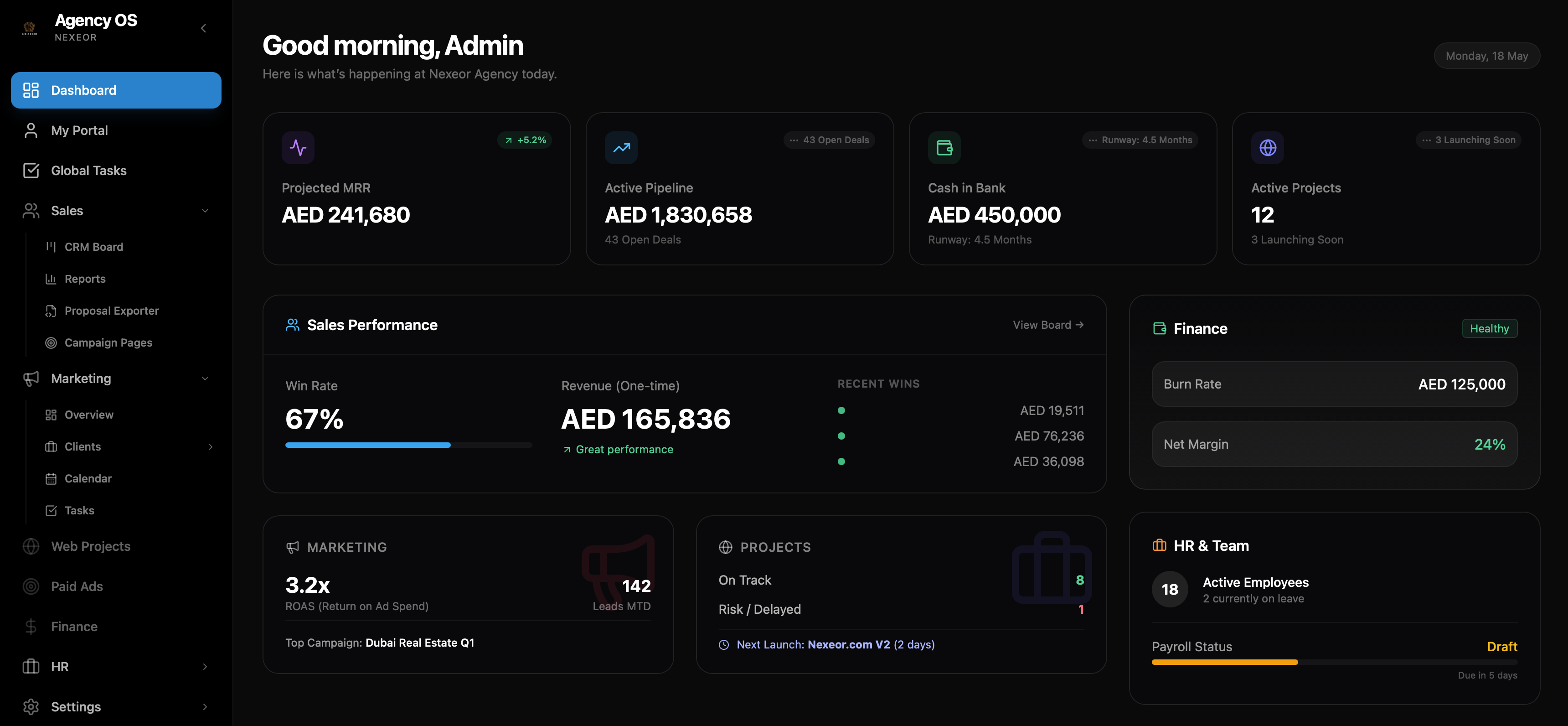Click the Proposal Exporter document icon

coord(51,311)
